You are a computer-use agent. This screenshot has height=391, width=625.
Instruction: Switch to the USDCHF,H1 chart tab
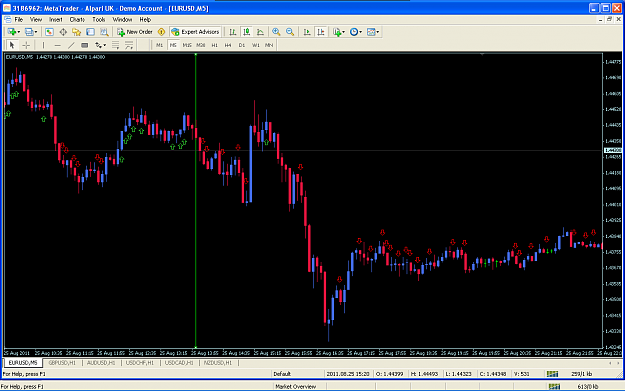[x=140, y=363]
